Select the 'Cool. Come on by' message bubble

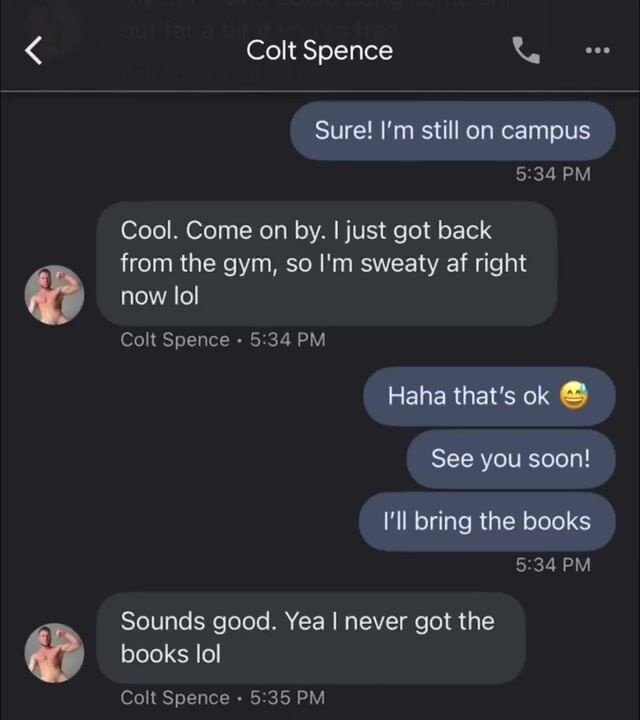327,264
